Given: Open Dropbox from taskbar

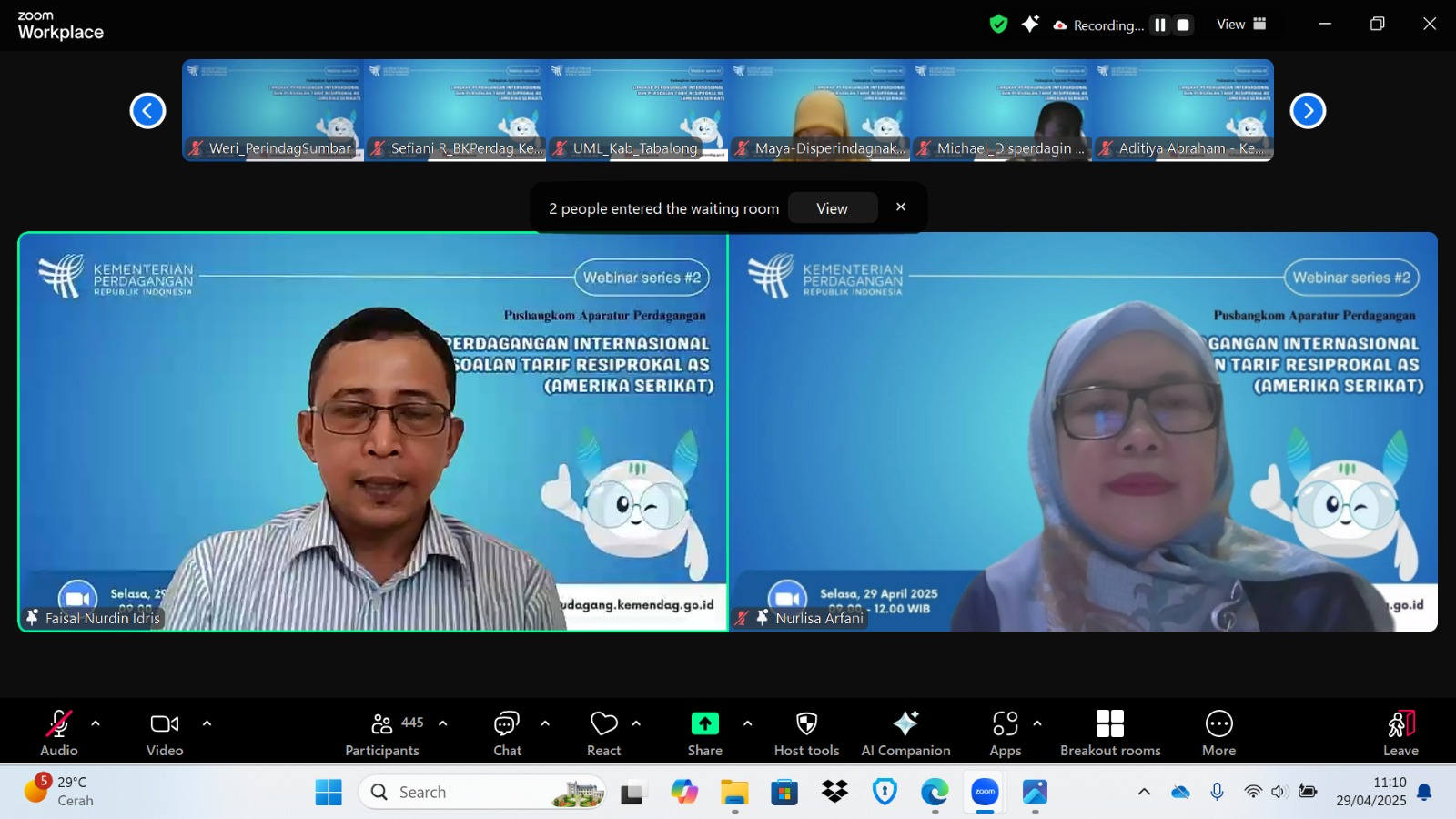Looking at the screenshot, I should click(834, 793).
